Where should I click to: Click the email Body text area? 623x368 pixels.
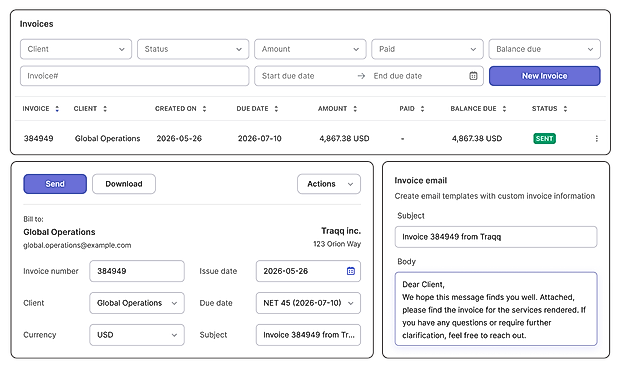tap(496, 309)
